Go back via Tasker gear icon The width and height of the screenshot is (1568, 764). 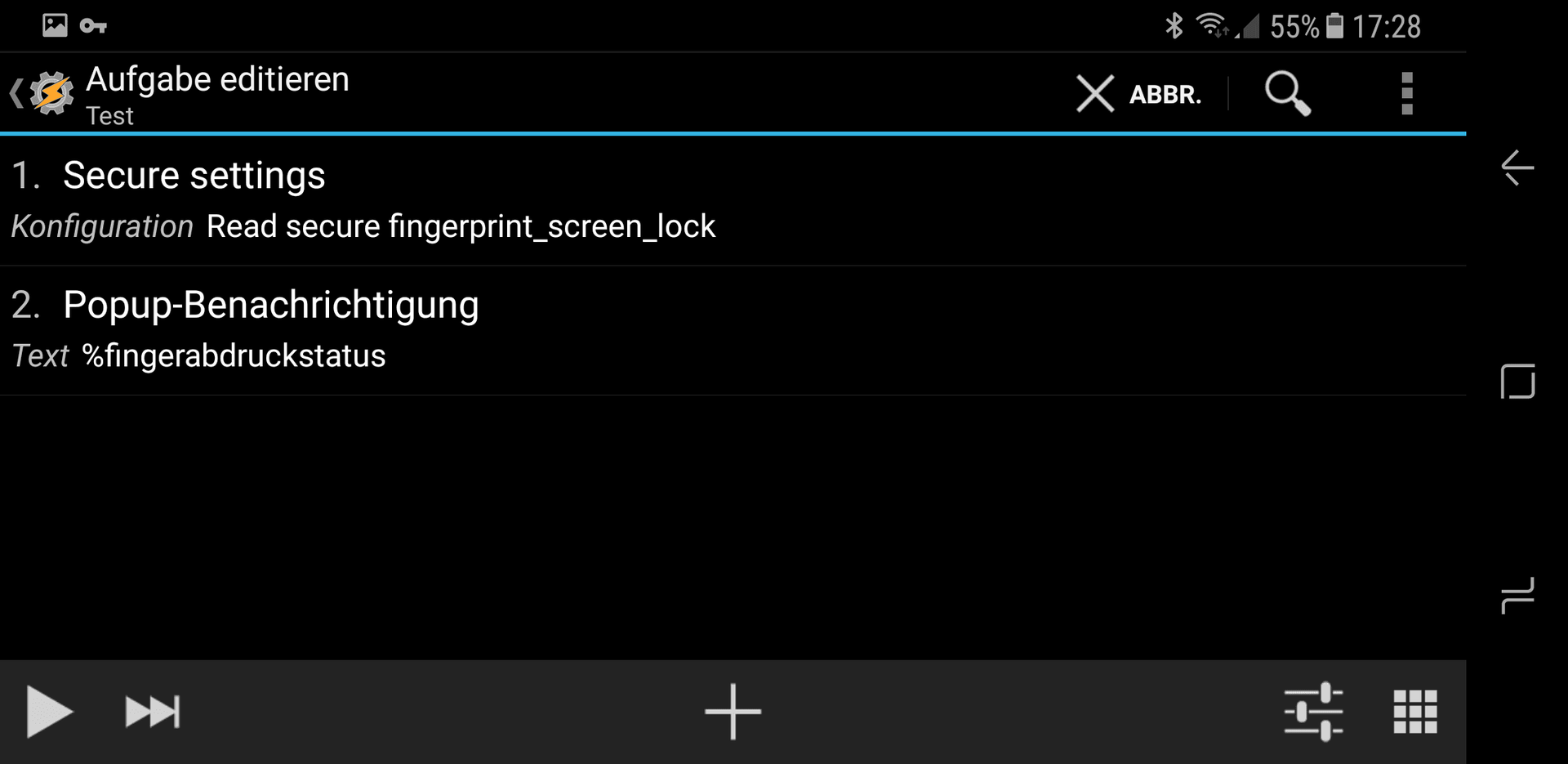[x=42, y=93]
